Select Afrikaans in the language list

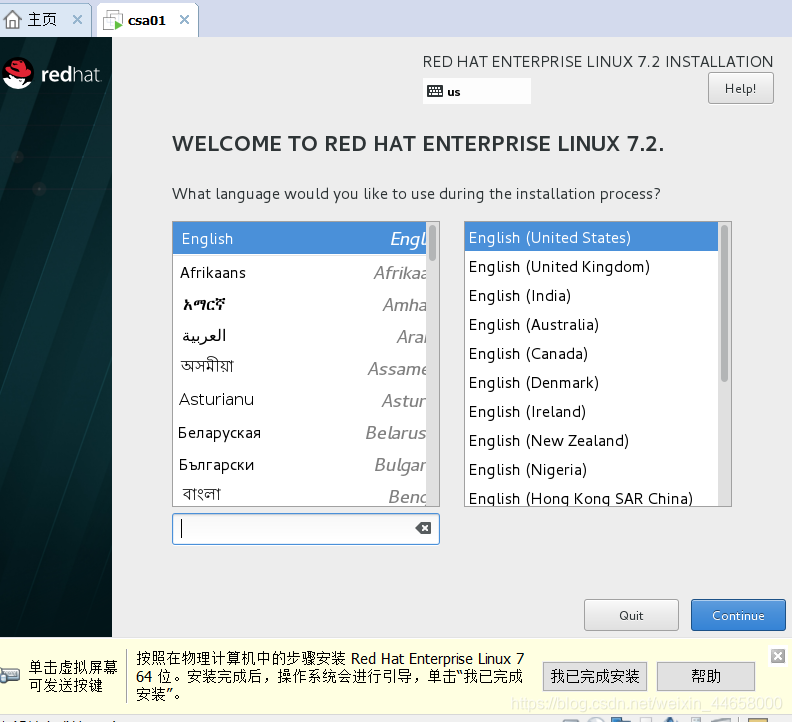[300, 273]
